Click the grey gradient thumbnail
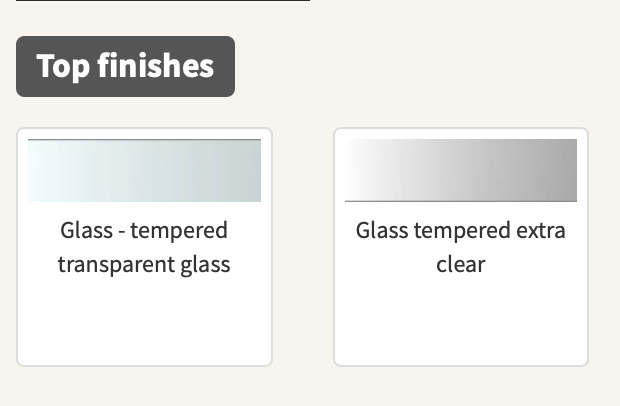 click(460, 171)
